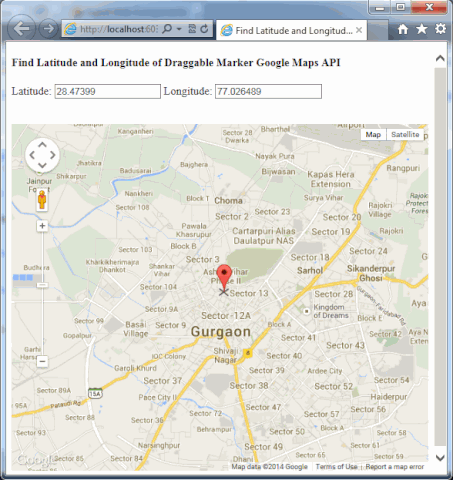
Task: Pan map up with the top arrow
Action: click(42, 145)
